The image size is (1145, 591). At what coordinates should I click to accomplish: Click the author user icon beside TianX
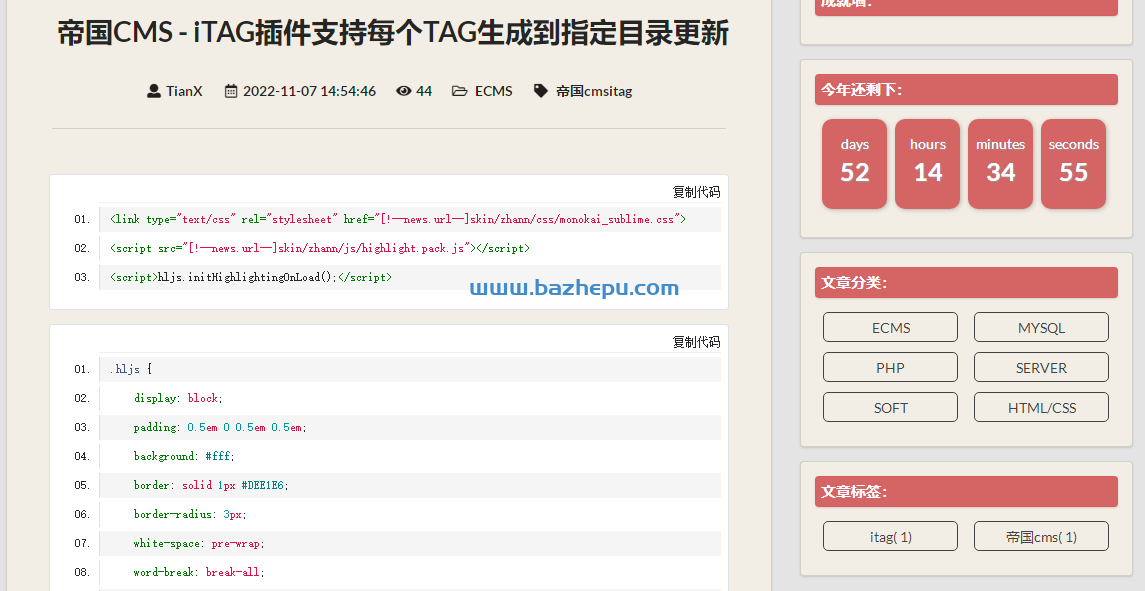[x=153, y=91]
